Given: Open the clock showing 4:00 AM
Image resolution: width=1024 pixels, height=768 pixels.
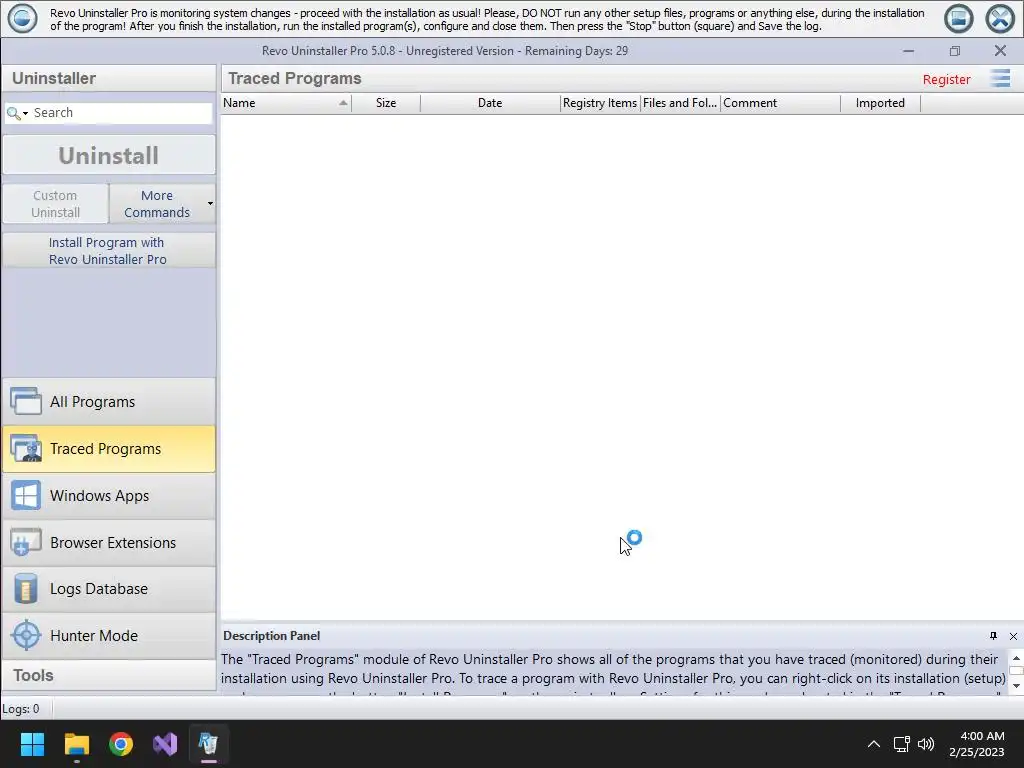Looking at the screenshot, I should (x=976, y=744).
